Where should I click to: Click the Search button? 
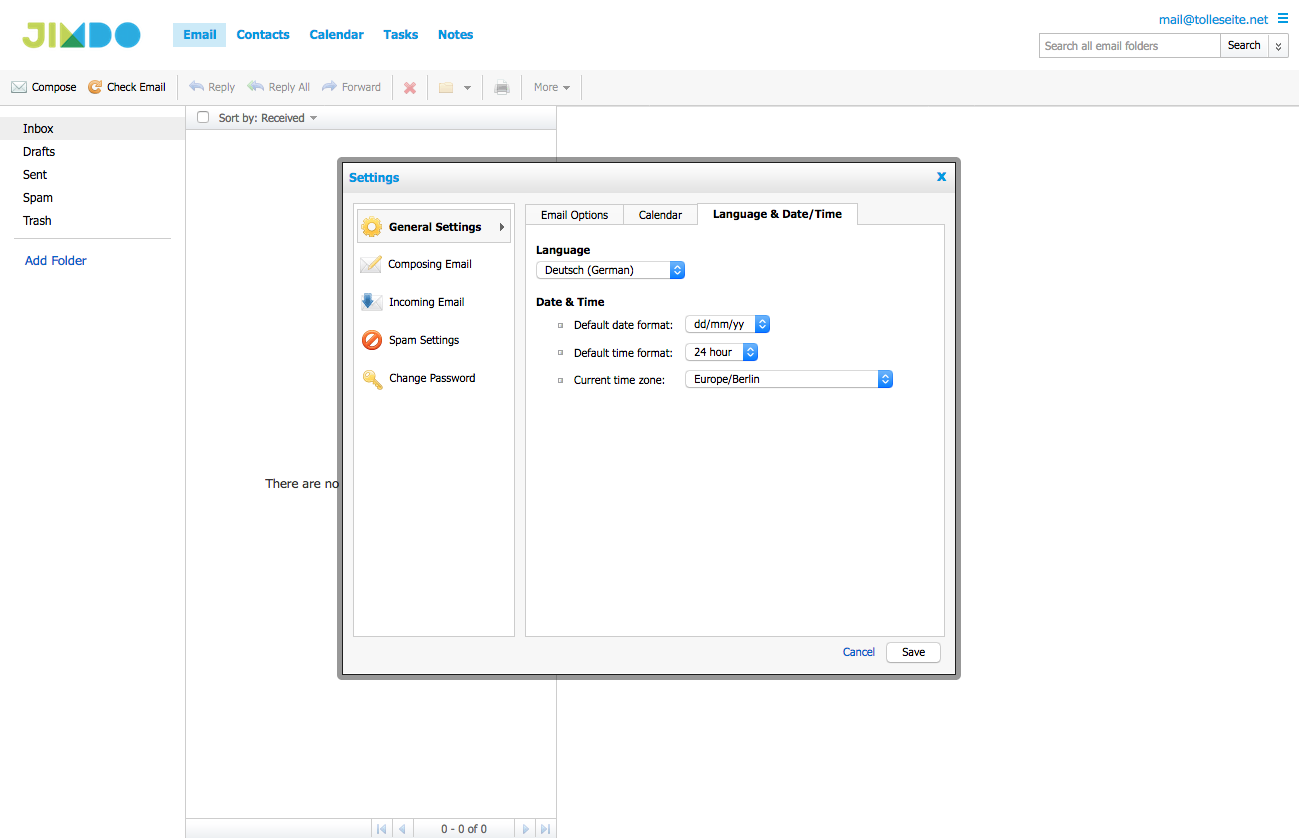[1244, 46]
